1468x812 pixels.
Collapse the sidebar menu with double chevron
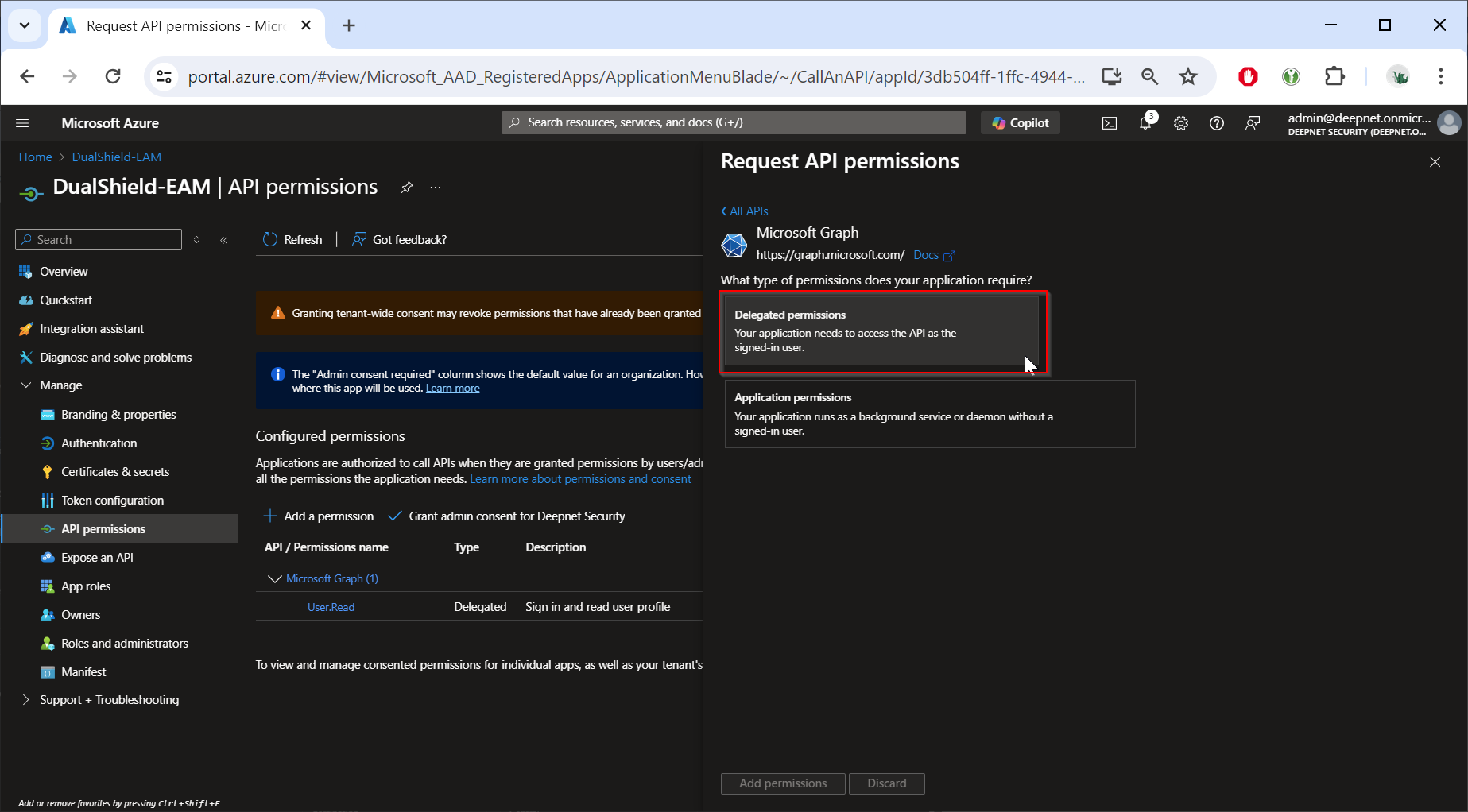[x=224, y=240]
